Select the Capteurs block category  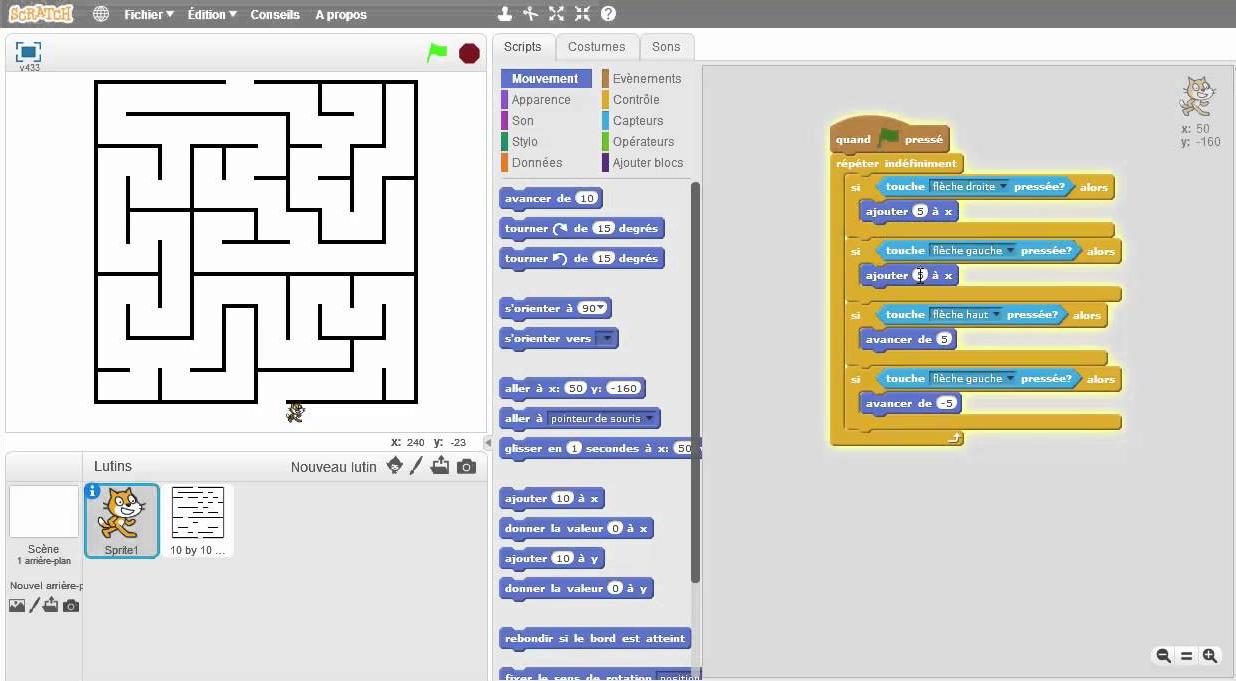coord(637,121)
